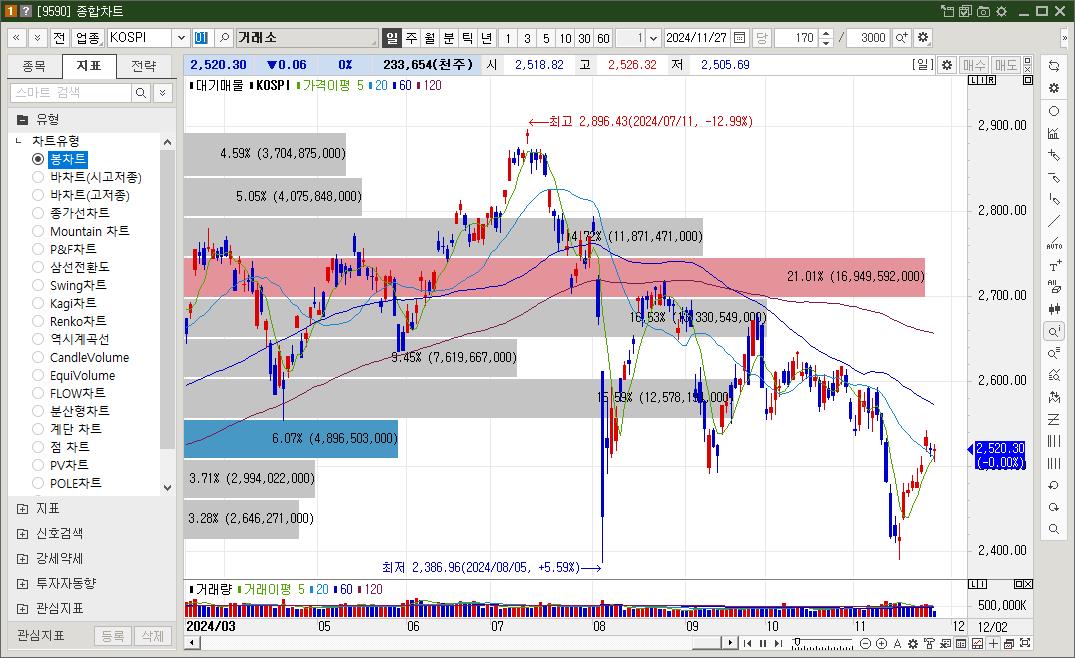Click the magnifier search icon beside KOSPI code
1075x658 pixels.
click(x=224, y=38)
